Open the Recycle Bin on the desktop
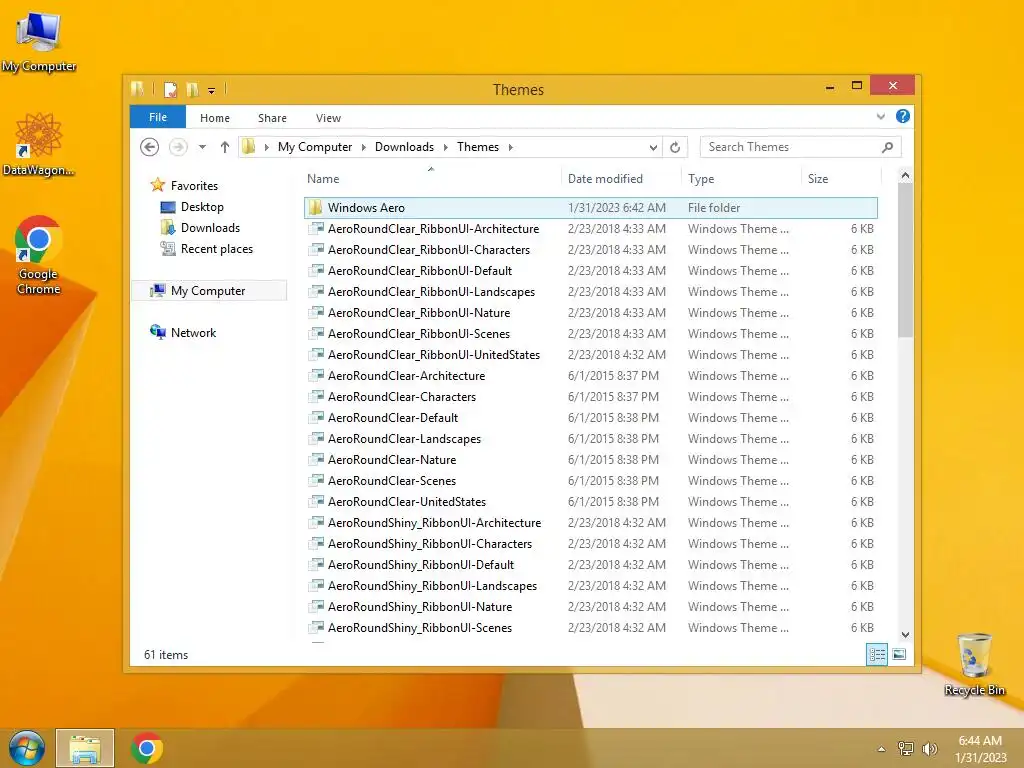 (x=974, y=664)
